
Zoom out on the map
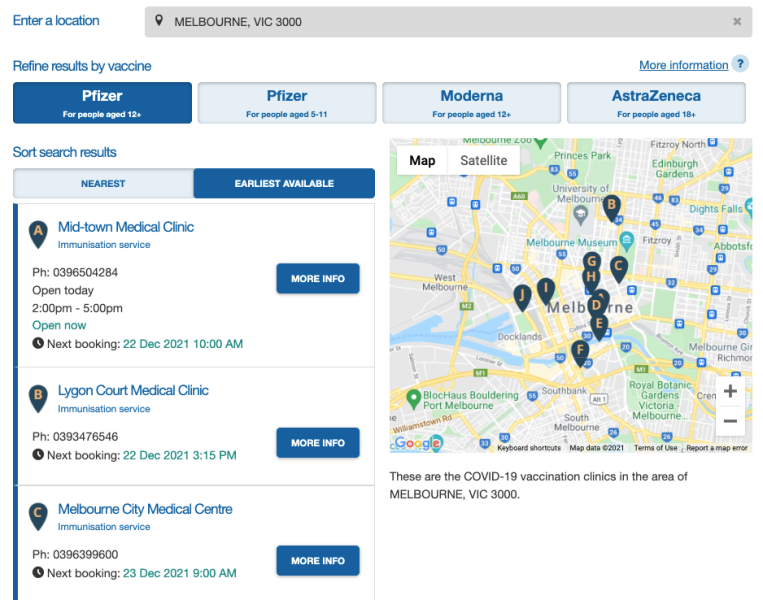coord(730,421)
